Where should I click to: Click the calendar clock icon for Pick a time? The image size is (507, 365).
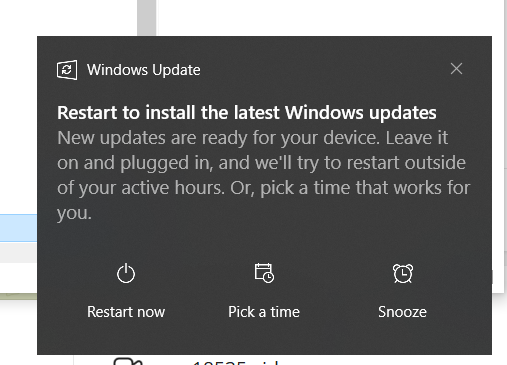point(264,273)
